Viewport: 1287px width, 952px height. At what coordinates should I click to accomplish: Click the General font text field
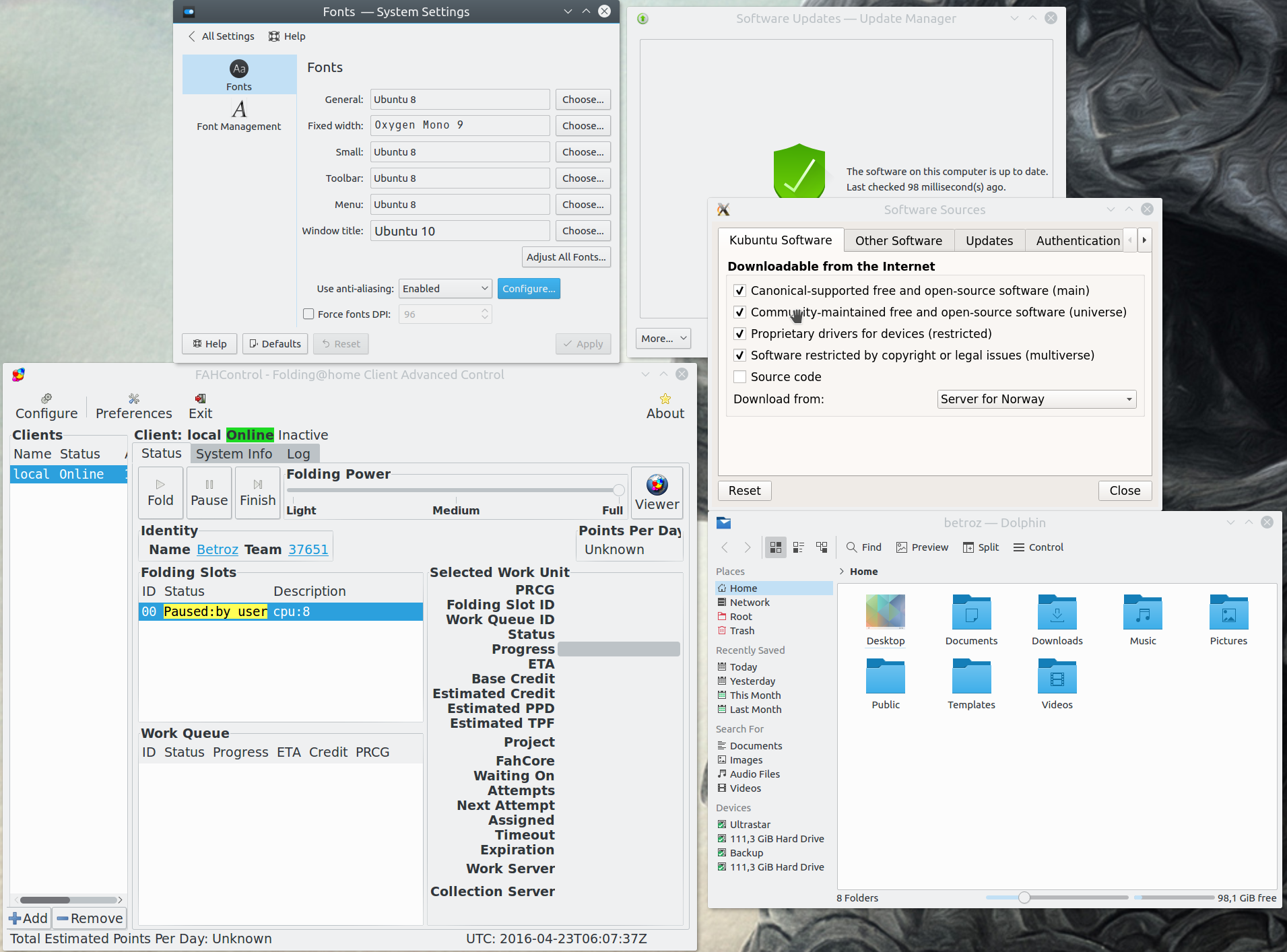(x=460, y=100)
